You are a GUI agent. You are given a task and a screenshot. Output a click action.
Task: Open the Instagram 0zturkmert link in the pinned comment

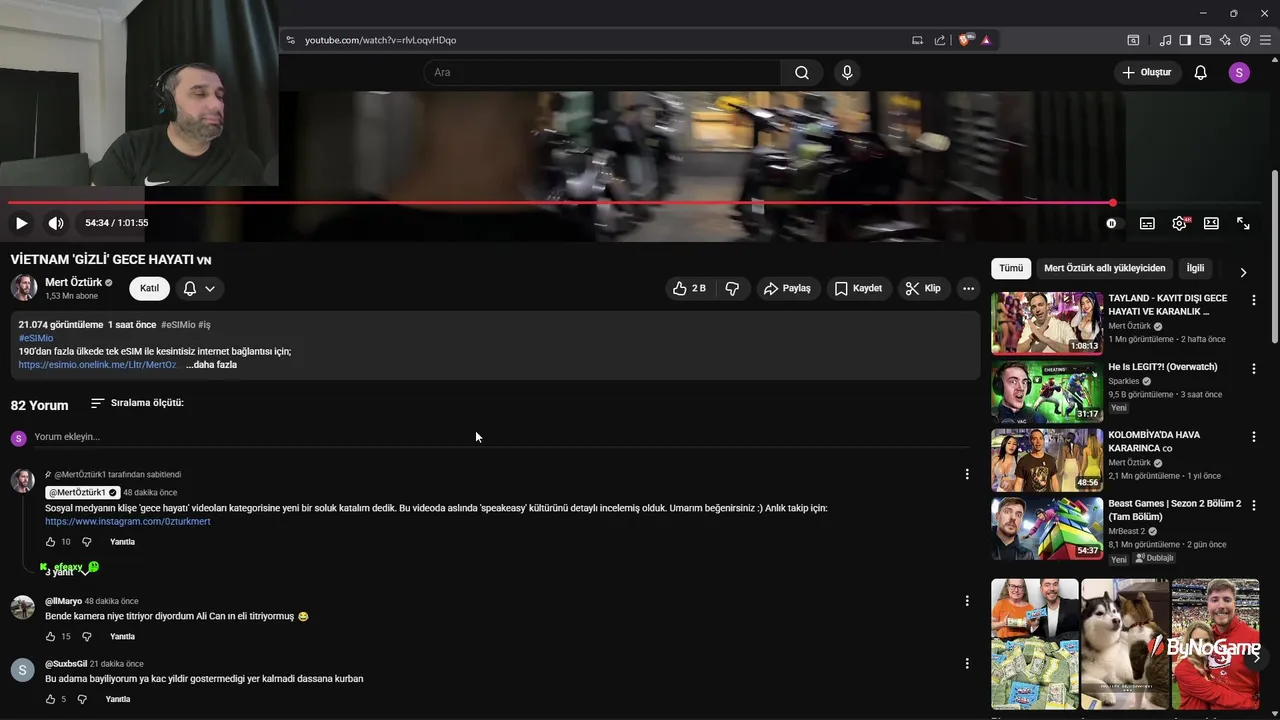[x=128, y=522]
